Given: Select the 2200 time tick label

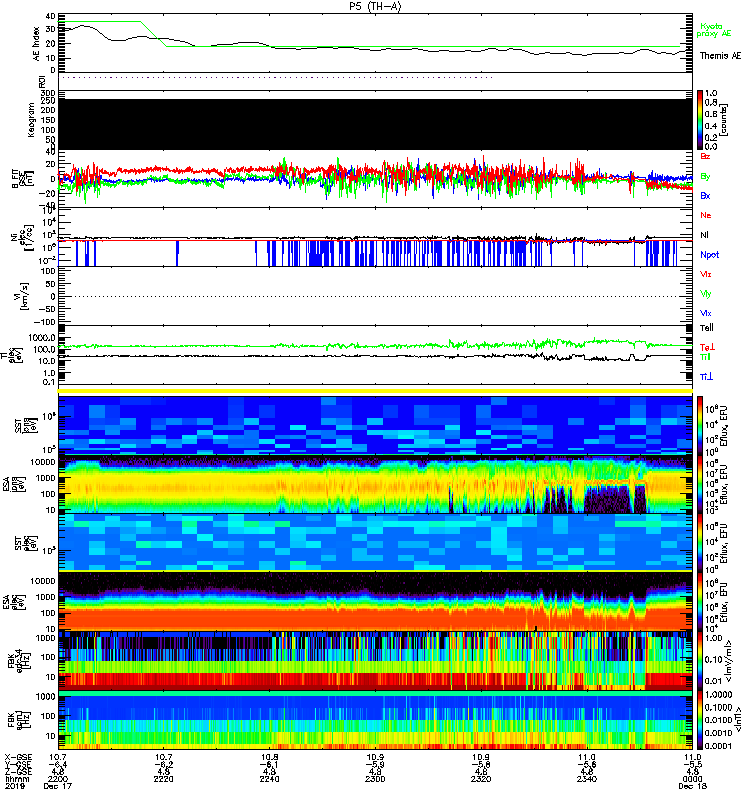Looking at the screenshot, I should pos(58,779).
